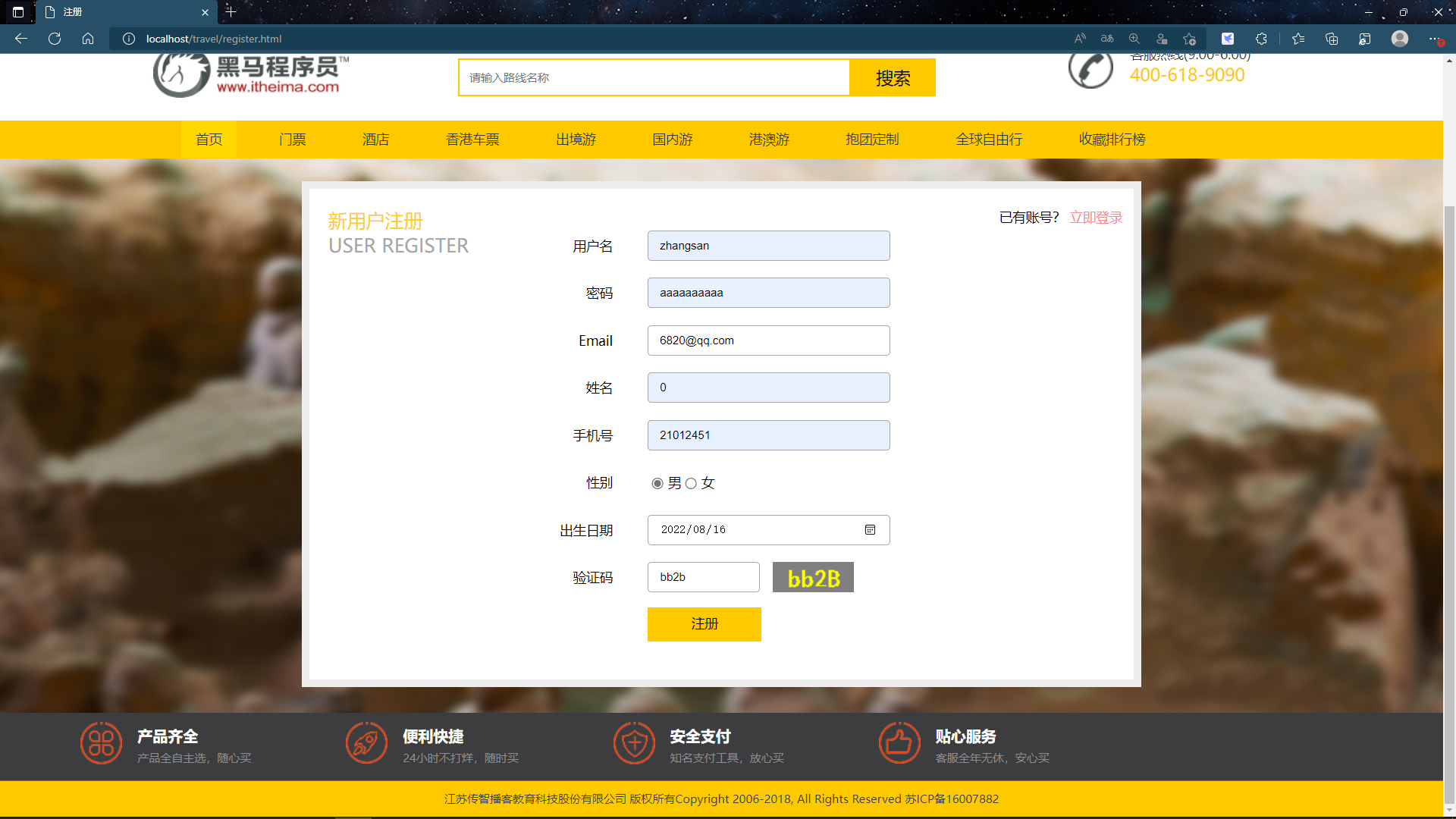1456x819 pixels.
Task: Select the 男 gender radio button
Action: tap(657, 484)
